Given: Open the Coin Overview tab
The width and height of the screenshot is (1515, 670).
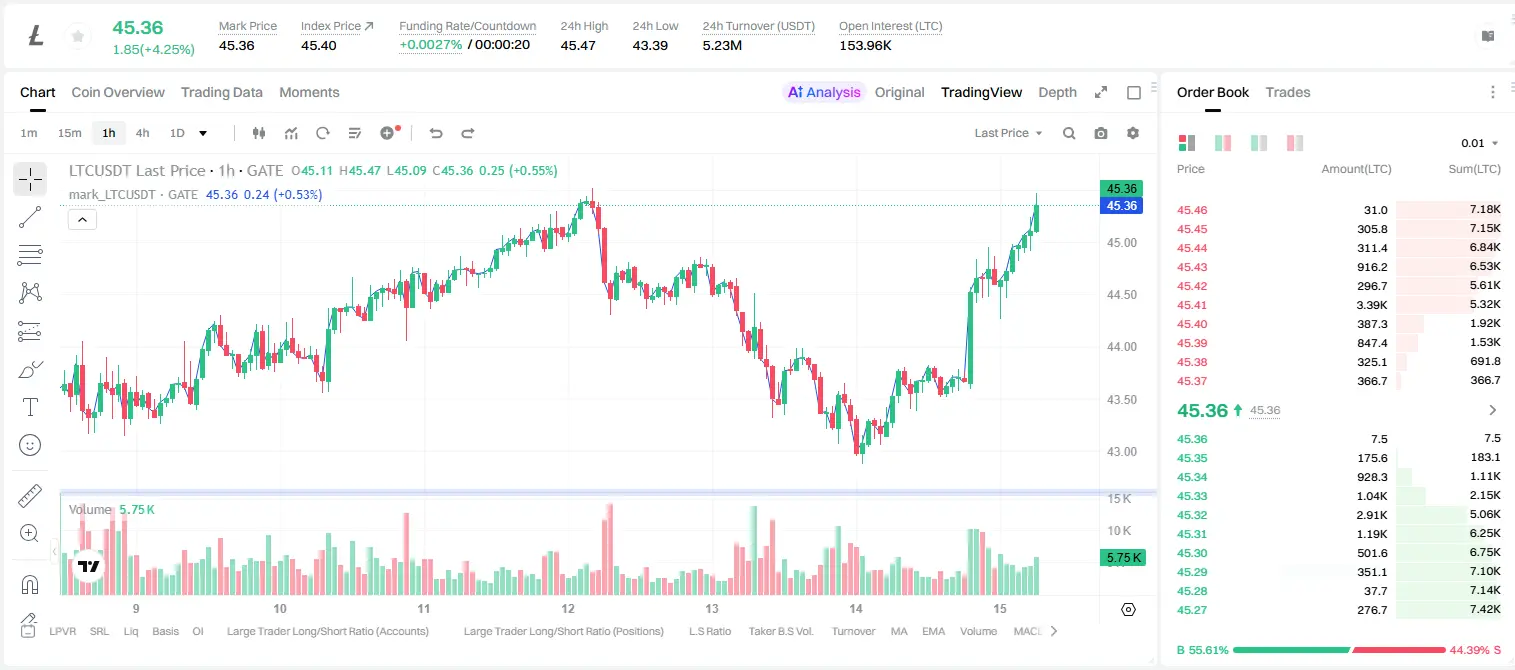Looking at the screenshot, I should click(x=118, y=92).
